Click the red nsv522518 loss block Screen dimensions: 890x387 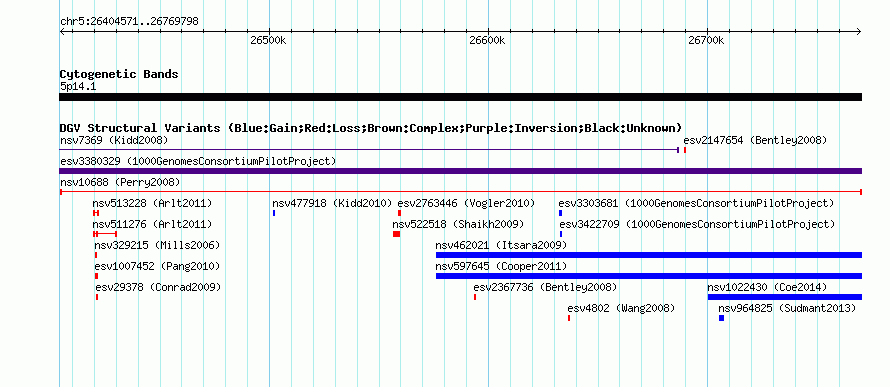(396, 234)
